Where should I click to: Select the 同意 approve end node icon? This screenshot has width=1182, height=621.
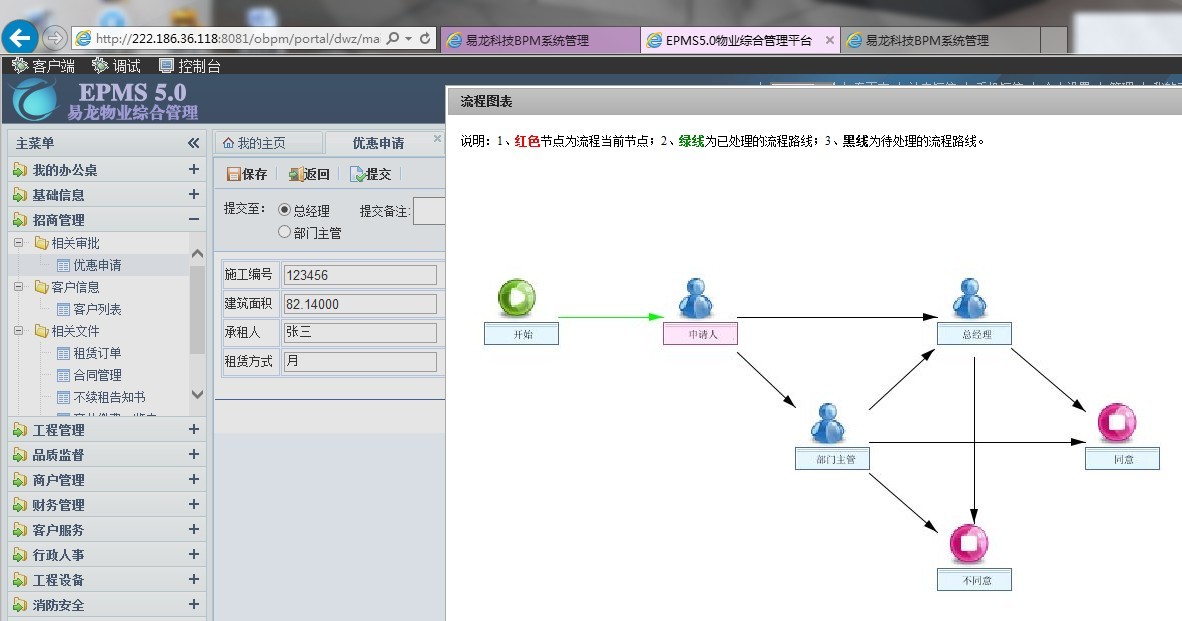tap(1116, 423)
